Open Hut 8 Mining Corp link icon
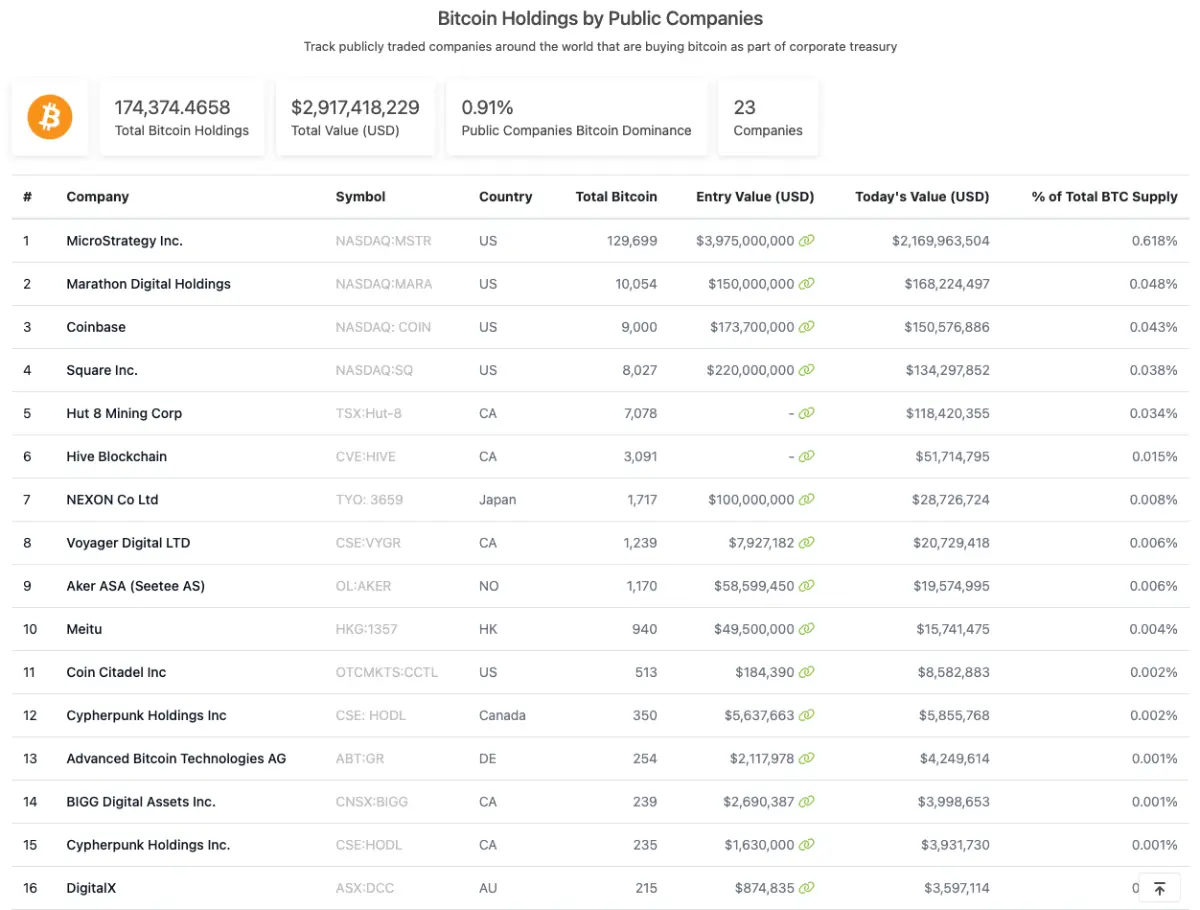1200x910 pixels. click(x=808, y=413)
